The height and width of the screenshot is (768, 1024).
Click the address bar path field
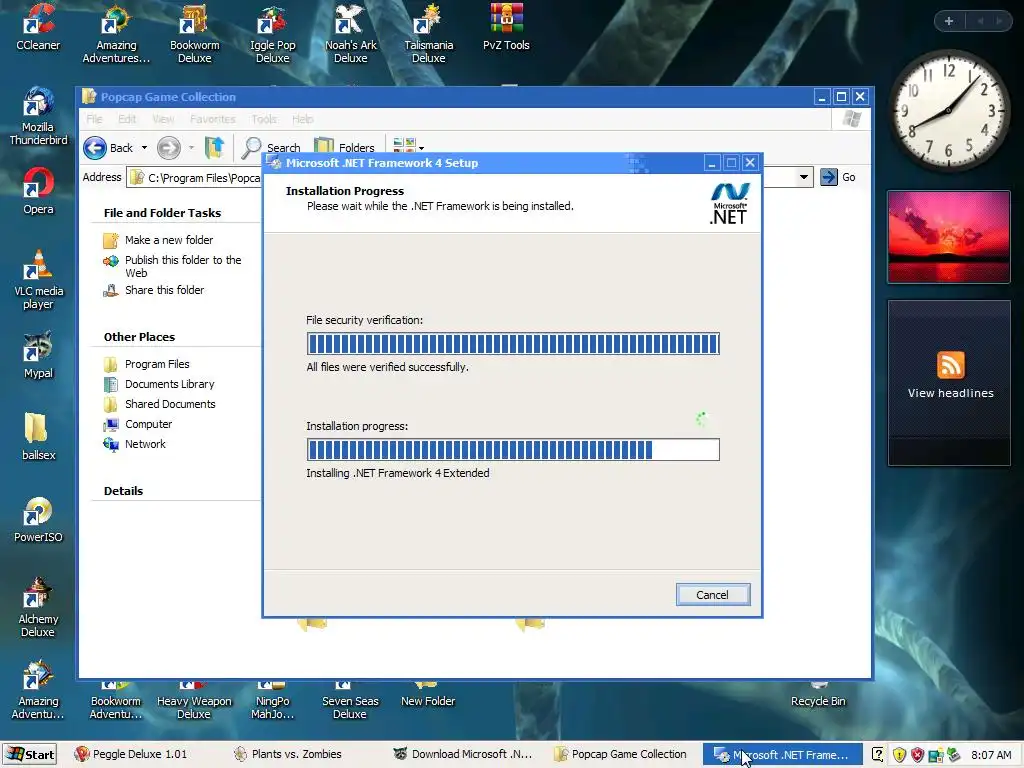[x=196, y=178]
